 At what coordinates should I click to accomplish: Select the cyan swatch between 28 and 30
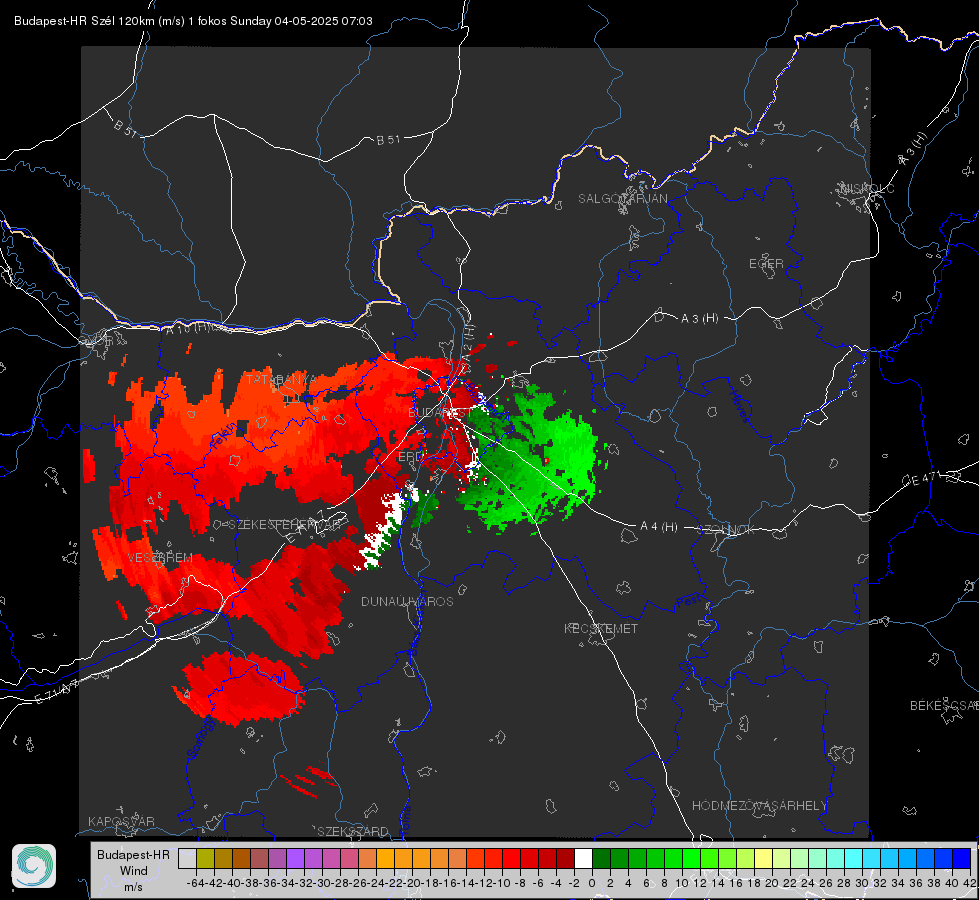(x=853, y=859)
